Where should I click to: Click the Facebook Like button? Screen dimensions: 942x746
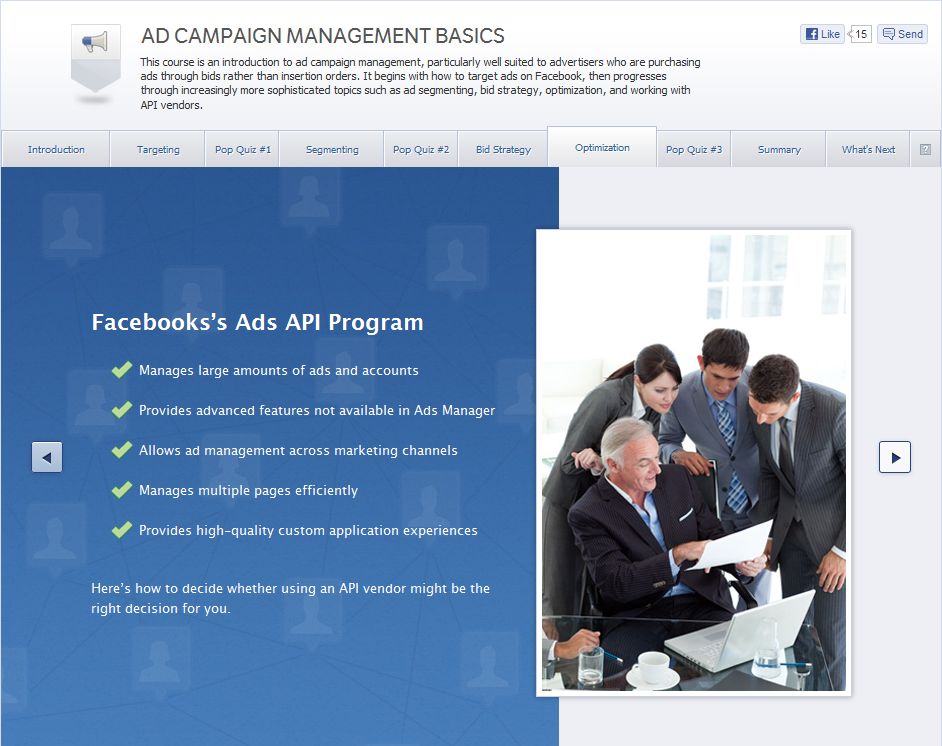click(x=822, y=34)
